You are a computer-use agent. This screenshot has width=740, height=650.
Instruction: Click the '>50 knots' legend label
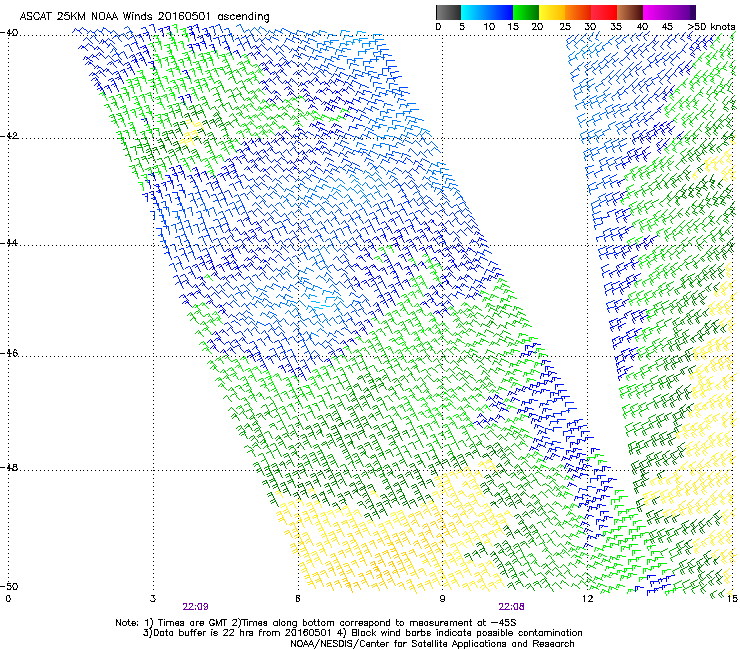click(712, 27)
